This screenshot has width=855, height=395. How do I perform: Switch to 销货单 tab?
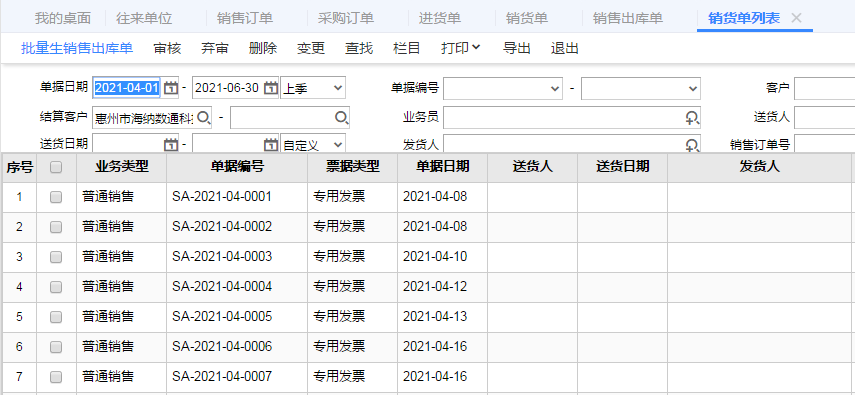pyautogui.click(x=527, y=18)
